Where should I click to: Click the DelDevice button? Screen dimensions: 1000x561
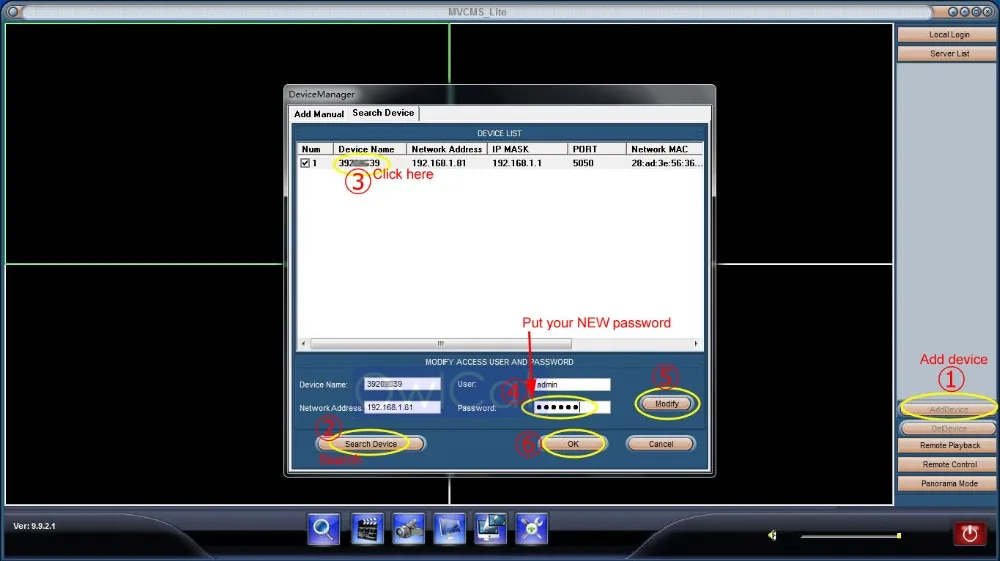pos(948,428)
